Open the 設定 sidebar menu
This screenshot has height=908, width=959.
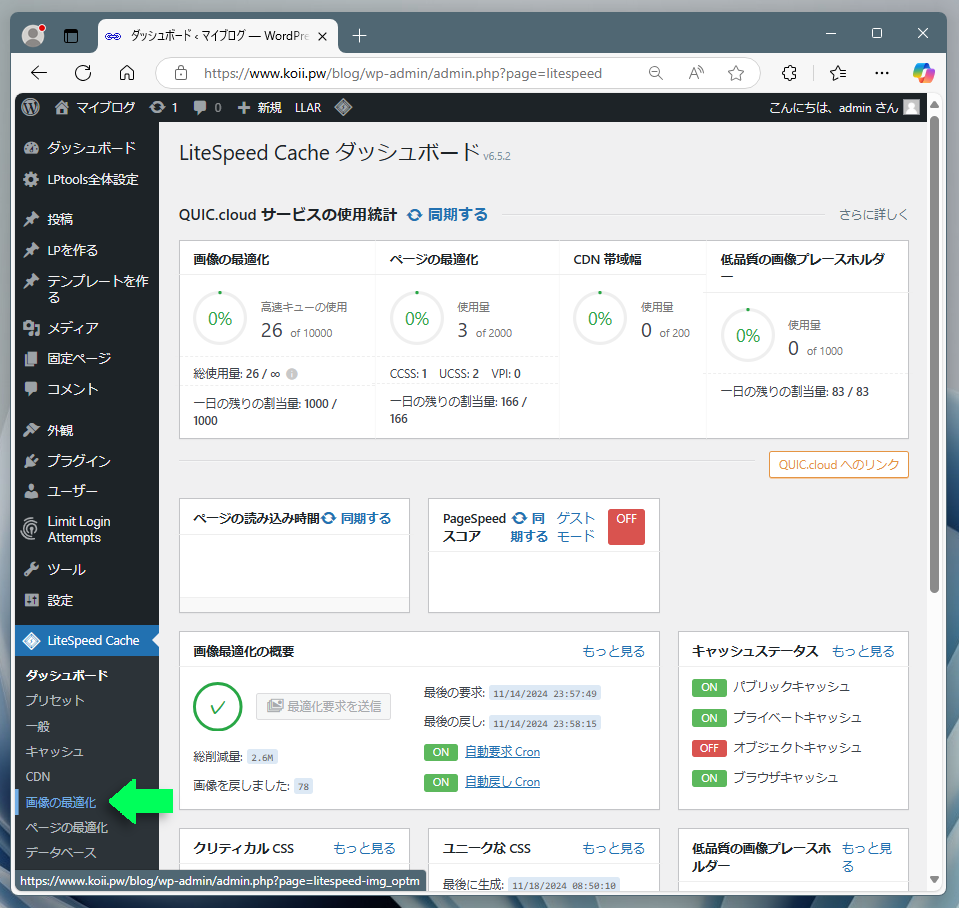87,600
